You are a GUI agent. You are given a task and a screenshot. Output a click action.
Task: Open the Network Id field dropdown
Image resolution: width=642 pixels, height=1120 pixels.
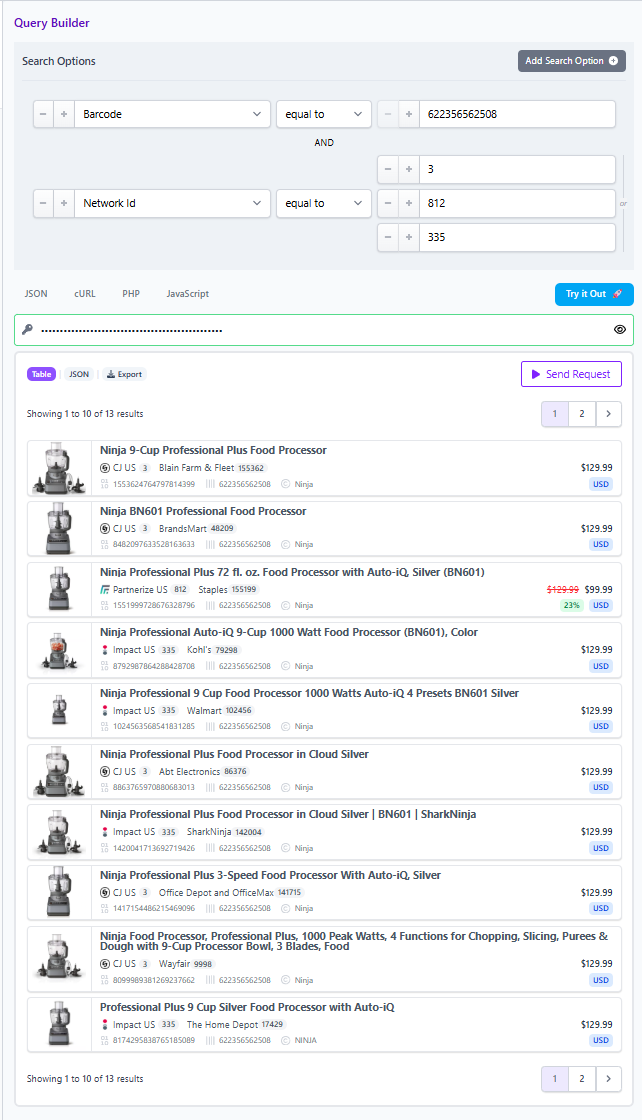coord(172,204)
